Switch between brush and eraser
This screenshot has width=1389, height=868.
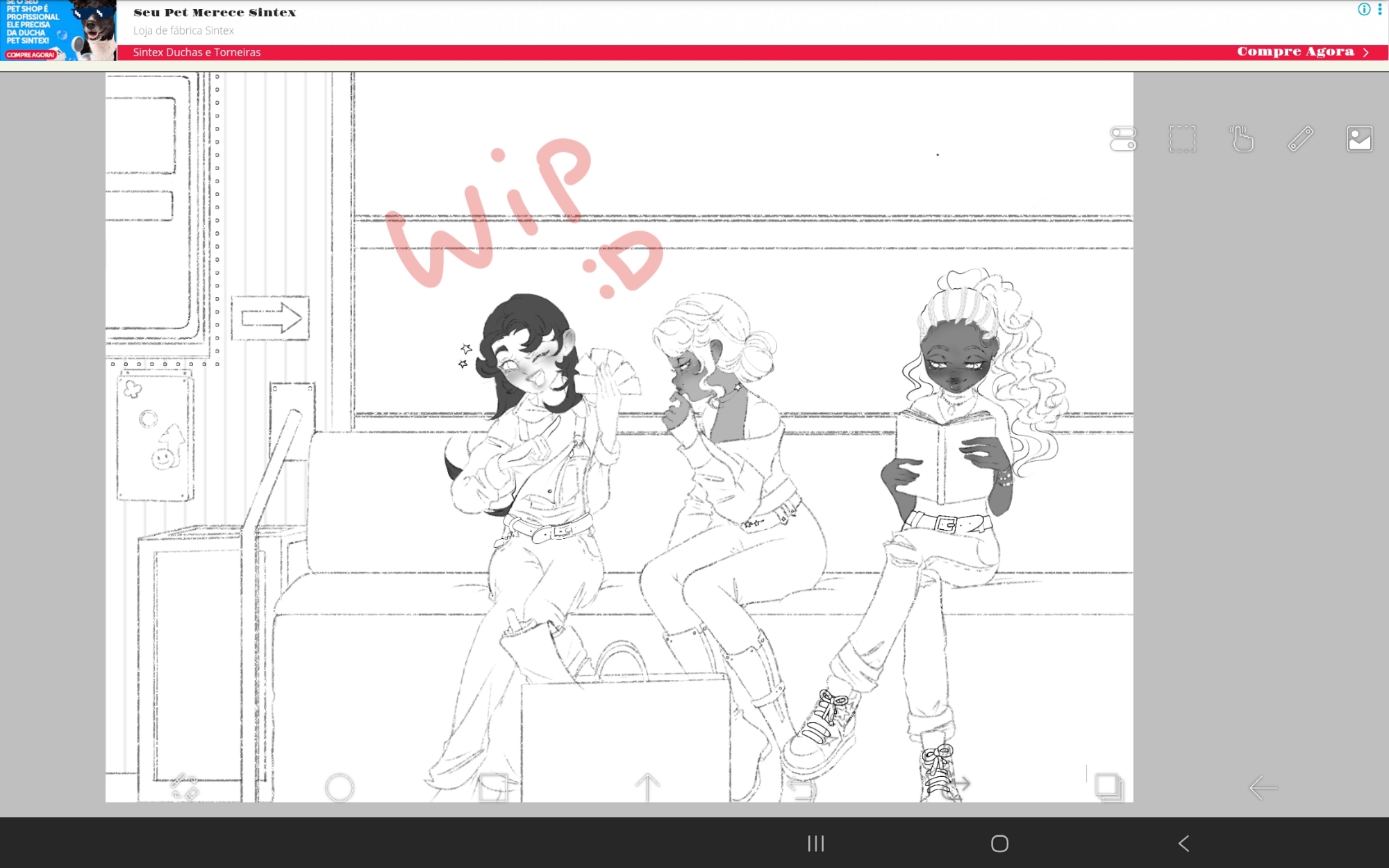pos(185,787)
